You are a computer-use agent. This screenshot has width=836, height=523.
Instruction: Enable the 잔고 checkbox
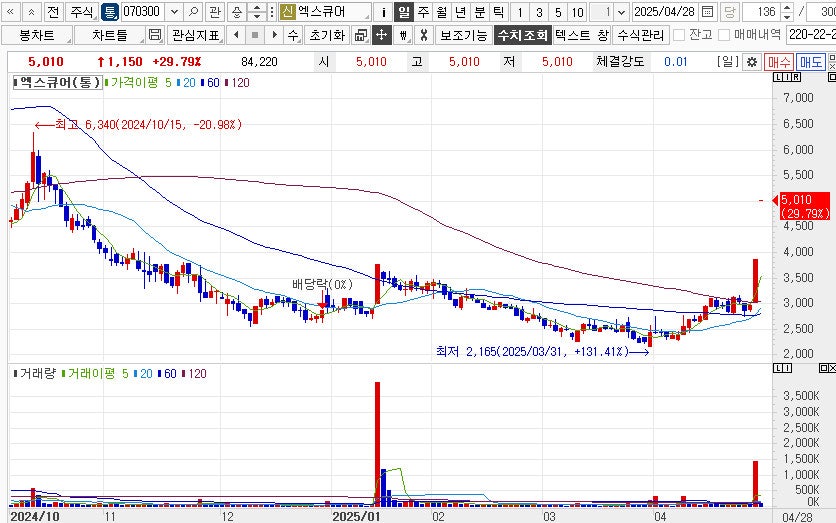[x=680, y=35]
